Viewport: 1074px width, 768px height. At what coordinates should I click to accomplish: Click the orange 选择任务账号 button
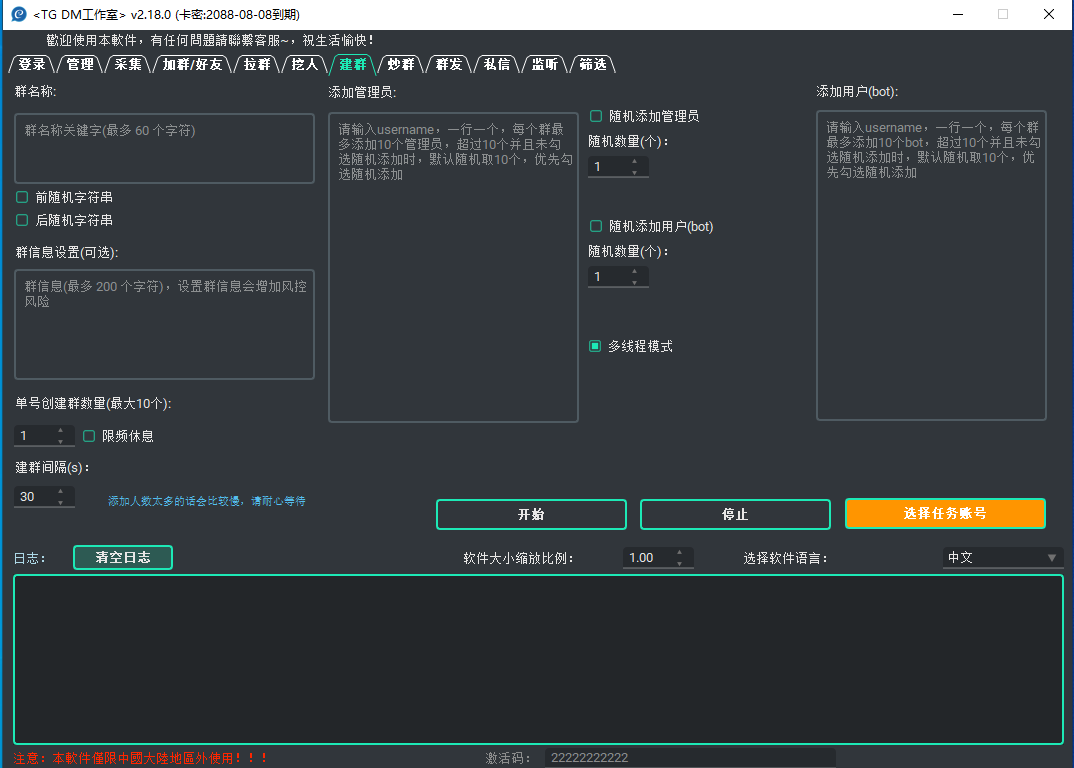(x=945, y=513)
